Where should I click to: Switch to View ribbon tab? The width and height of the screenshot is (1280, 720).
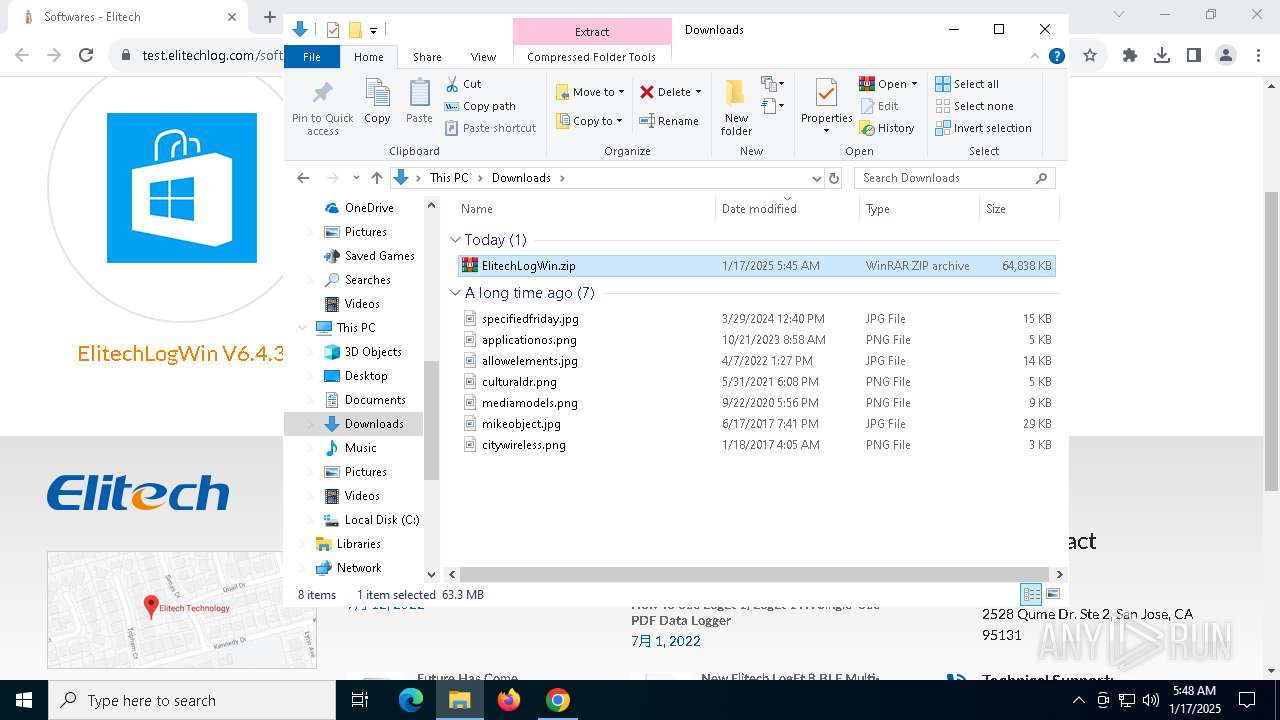coord(483,57)
